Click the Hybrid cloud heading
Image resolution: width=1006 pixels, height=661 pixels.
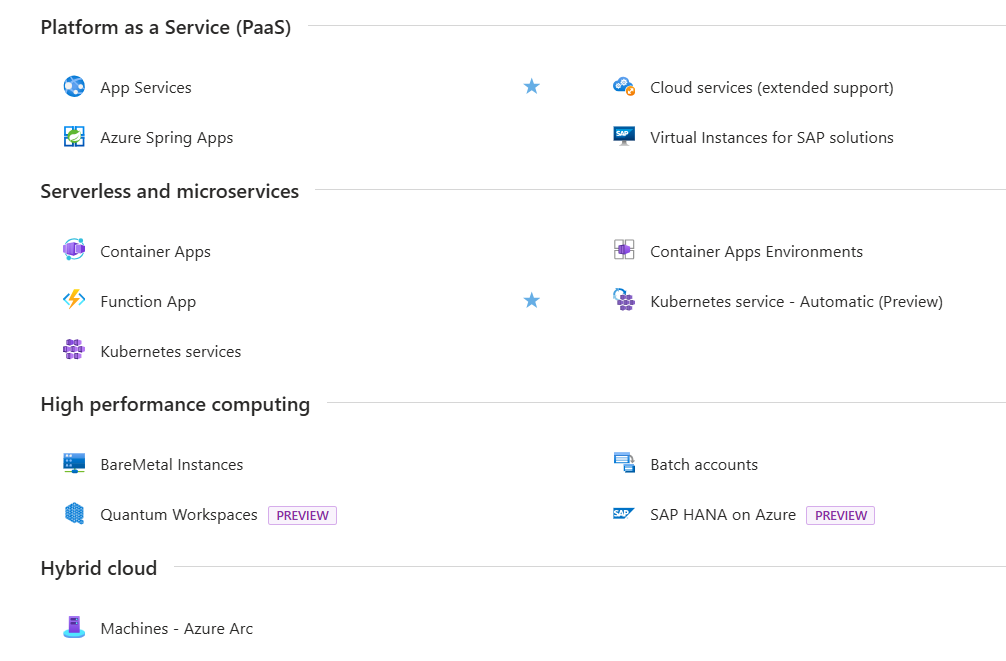(x=99, y=569)
